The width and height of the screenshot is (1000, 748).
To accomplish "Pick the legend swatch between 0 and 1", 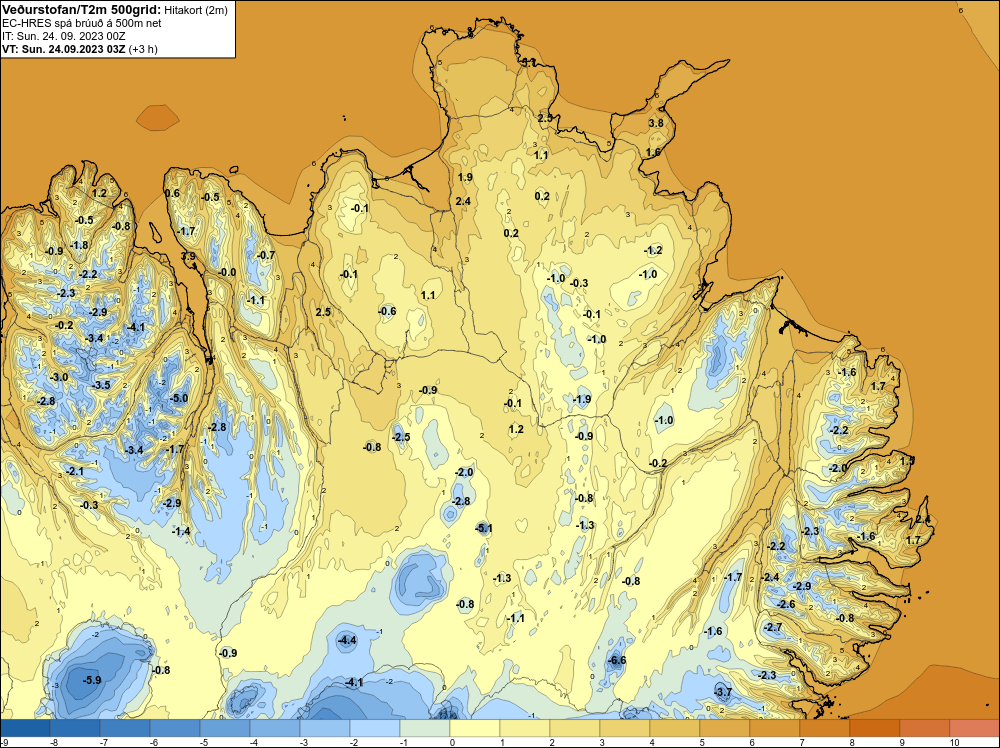I will (475, 728).
